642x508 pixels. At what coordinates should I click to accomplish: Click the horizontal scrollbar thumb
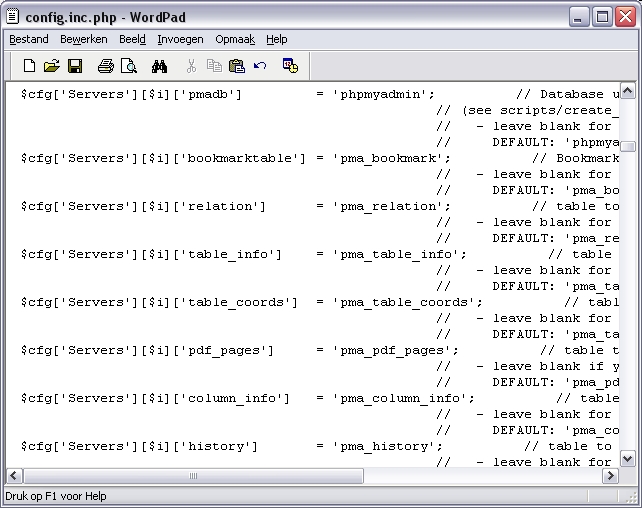click(193, 476)
